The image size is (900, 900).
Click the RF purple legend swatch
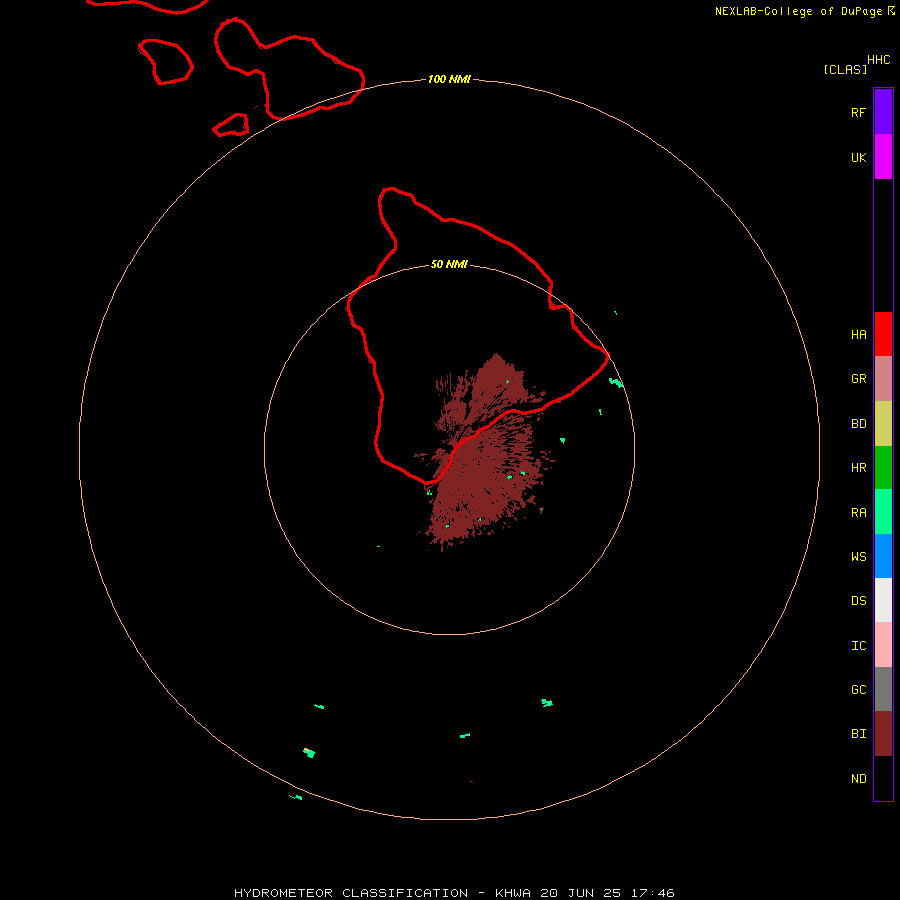pyautogui.click(x=883, y=112)
